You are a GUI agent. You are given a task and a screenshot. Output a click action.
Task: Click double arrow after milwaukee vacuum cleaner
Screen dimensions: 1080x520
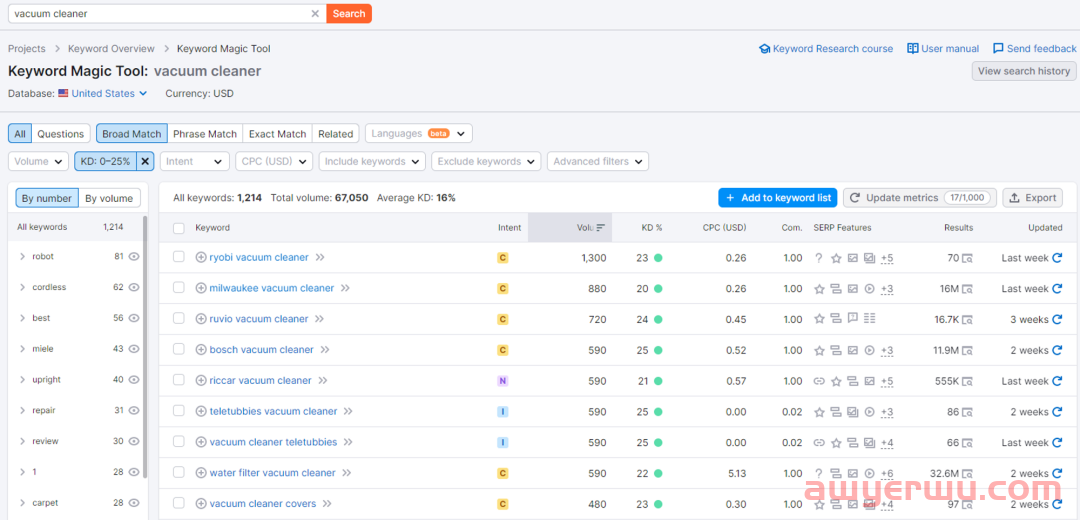coord(345,289)
